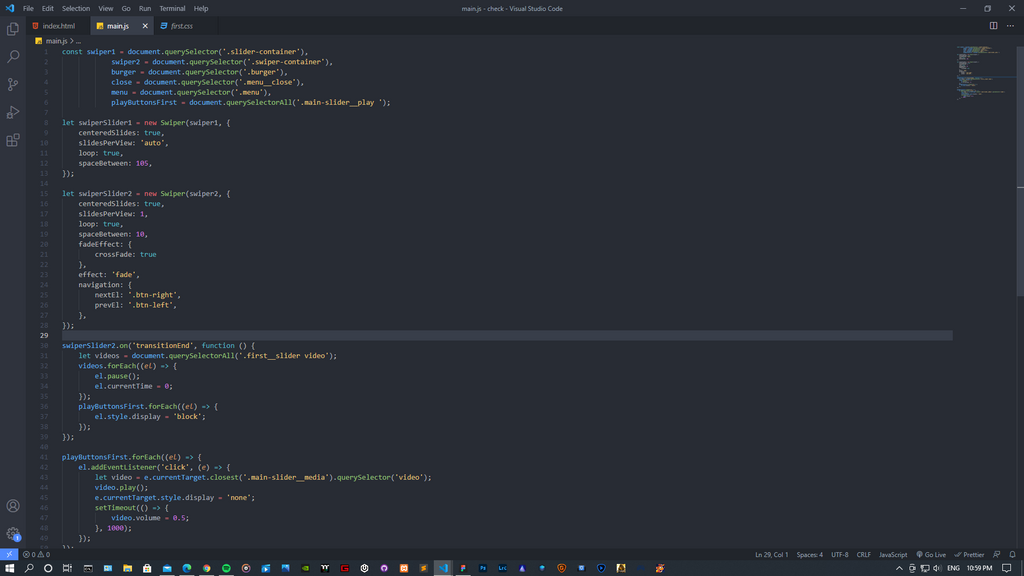This screenshot has width=1024, height=576.
Task: Click the '.btn-right' string
Action: click(x=154, y=295)
